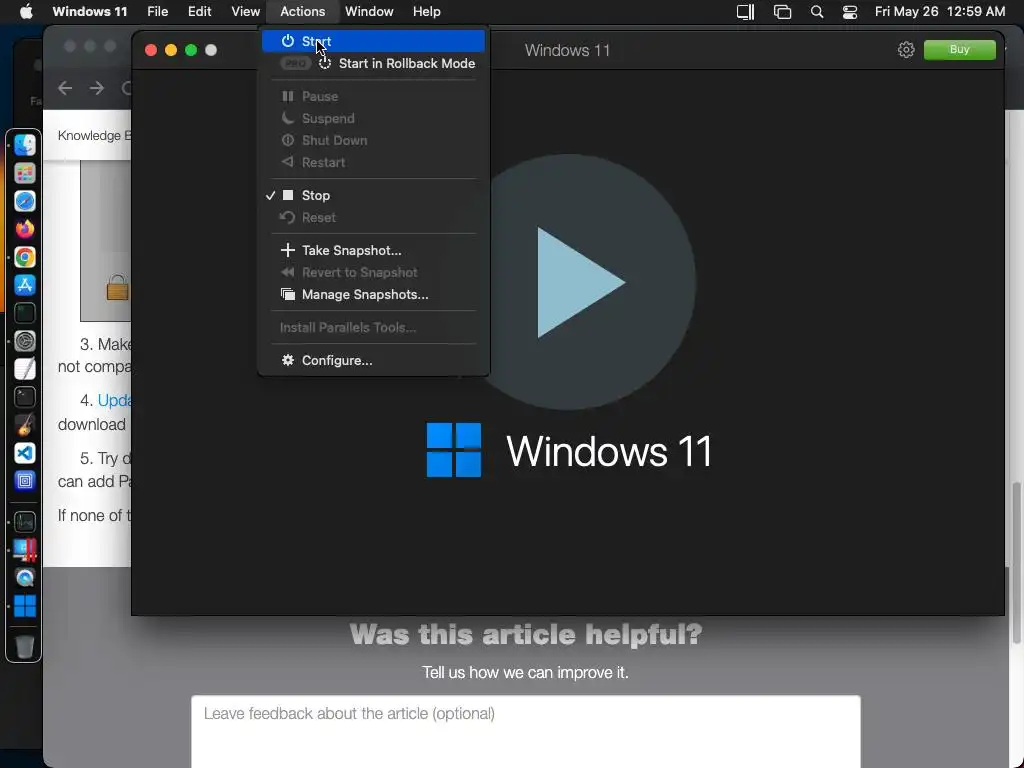Open the Trash in the Dock

pyautogui.click(x=25, y=647)
